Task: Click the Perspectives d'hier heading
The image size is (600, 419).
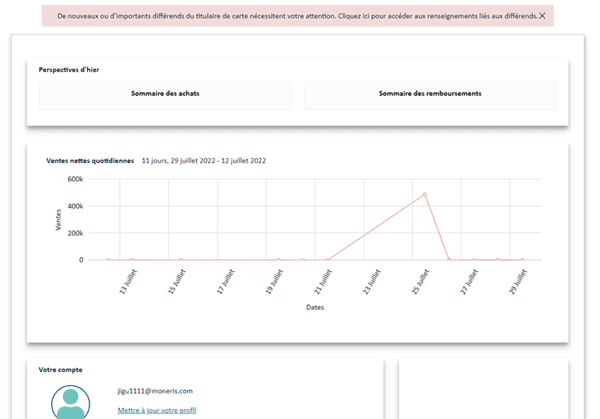Action: [x=69, y=70]
